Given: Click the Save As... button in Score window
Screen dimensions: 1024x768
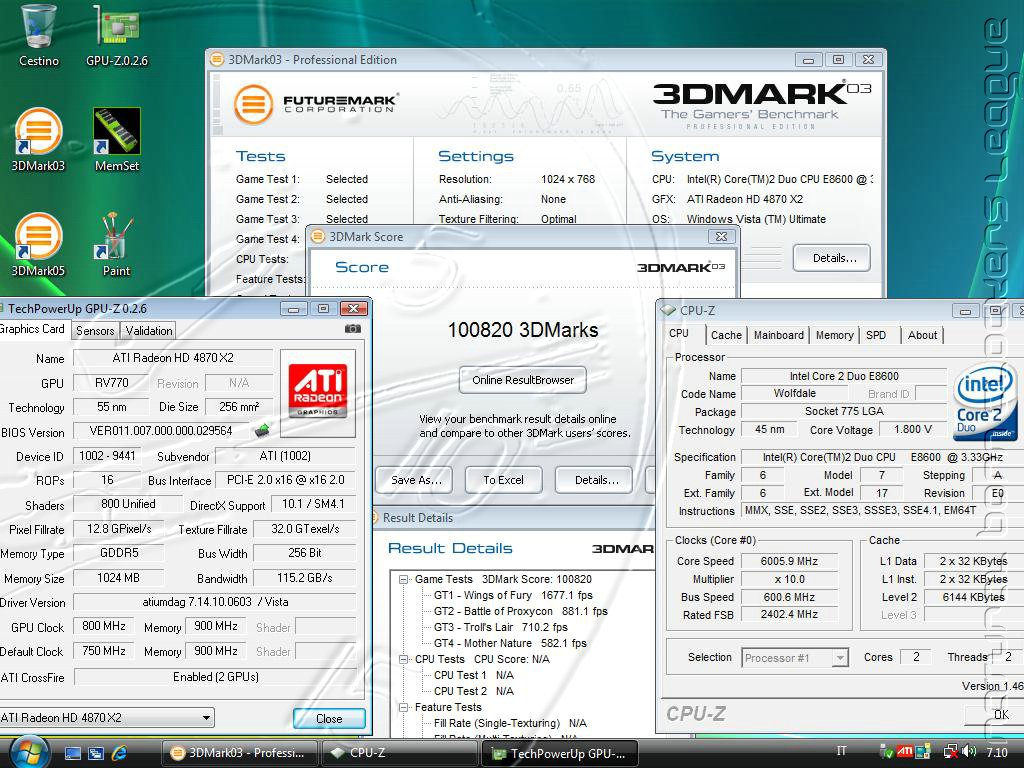Looking at the screenshot, I should pyautogui.click(x=416, y=480).
